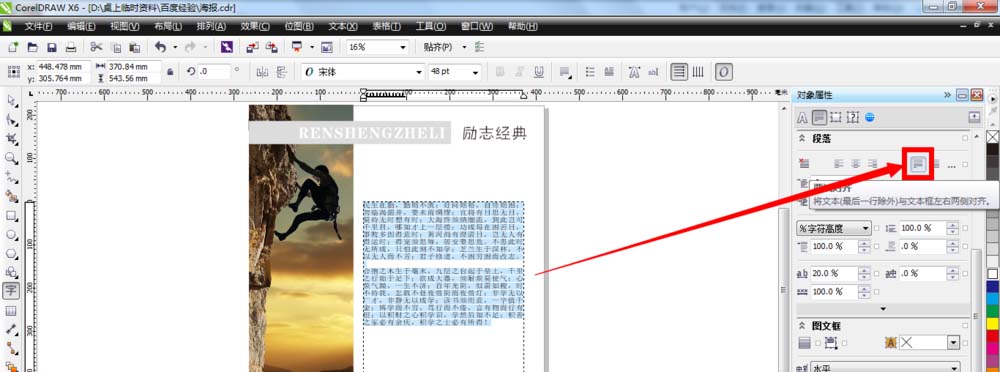Open the 效果(C) menu
This screenshot has height=372, width=1000.
click(x=255, y=26)
